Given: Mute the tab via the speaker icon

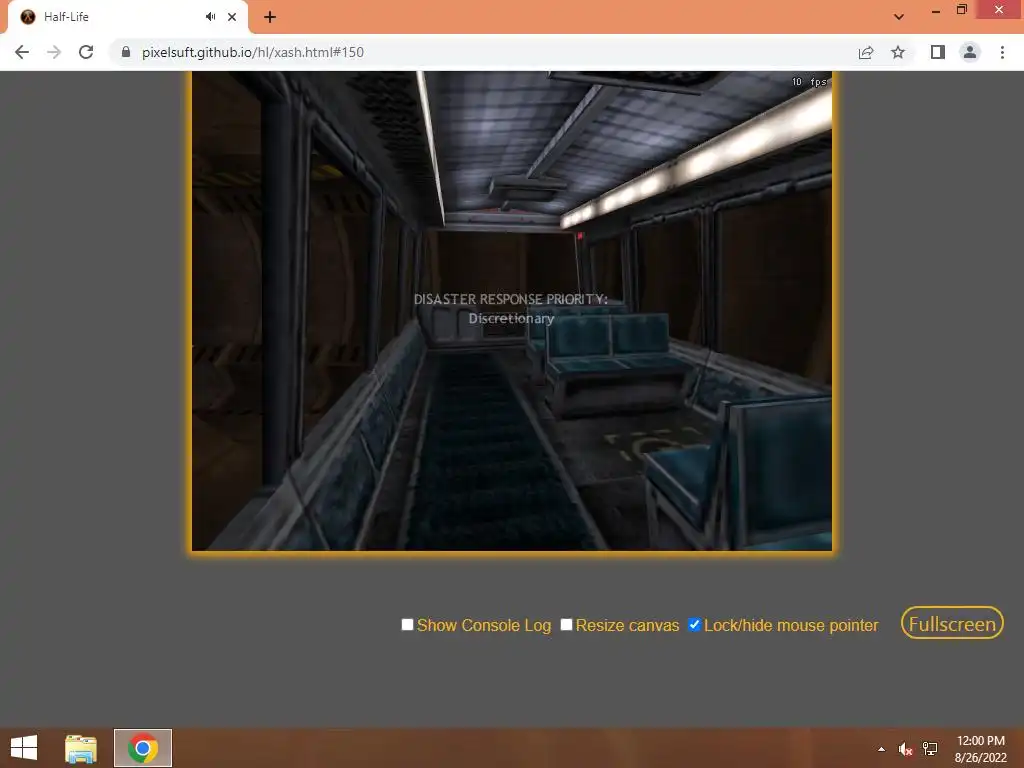Looking at the screenshot, I should coord(210,17).
